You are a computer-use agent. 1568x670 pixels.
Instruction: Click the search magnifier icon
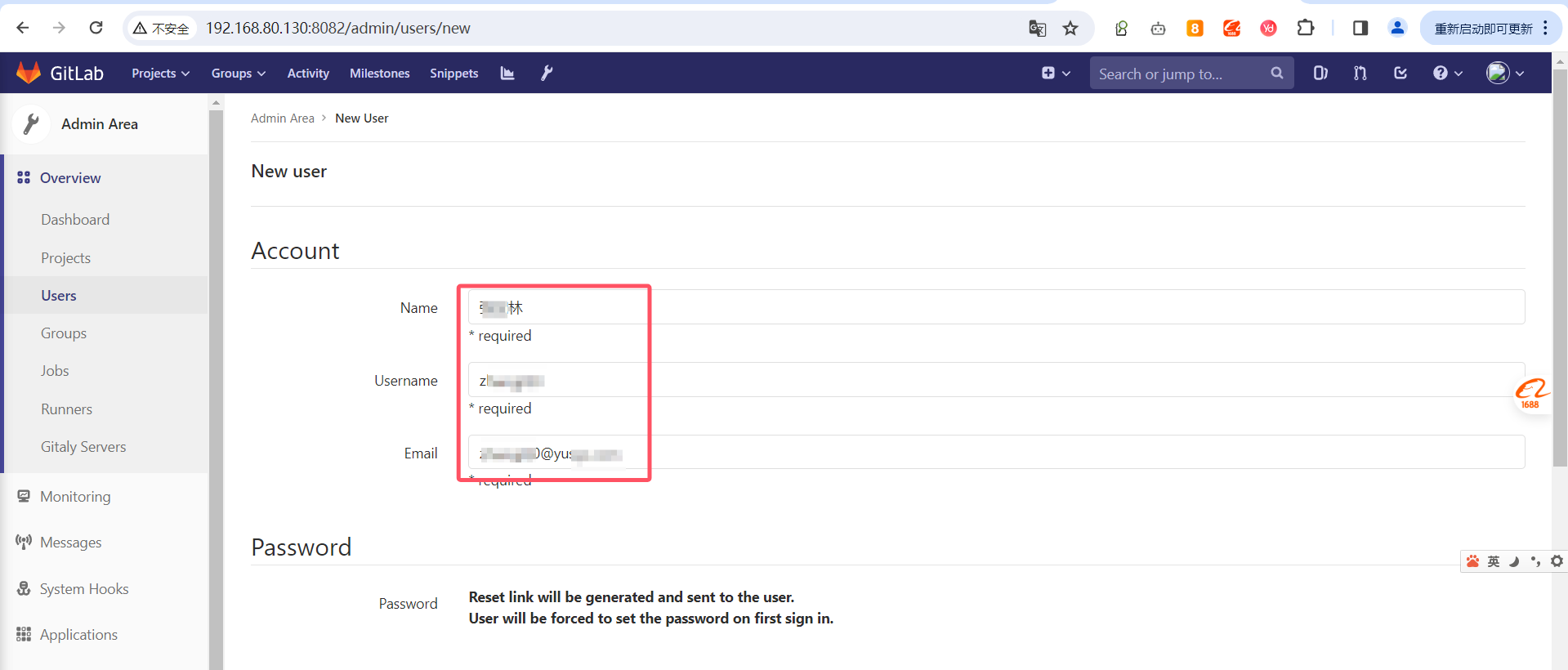click(1276, 74)
